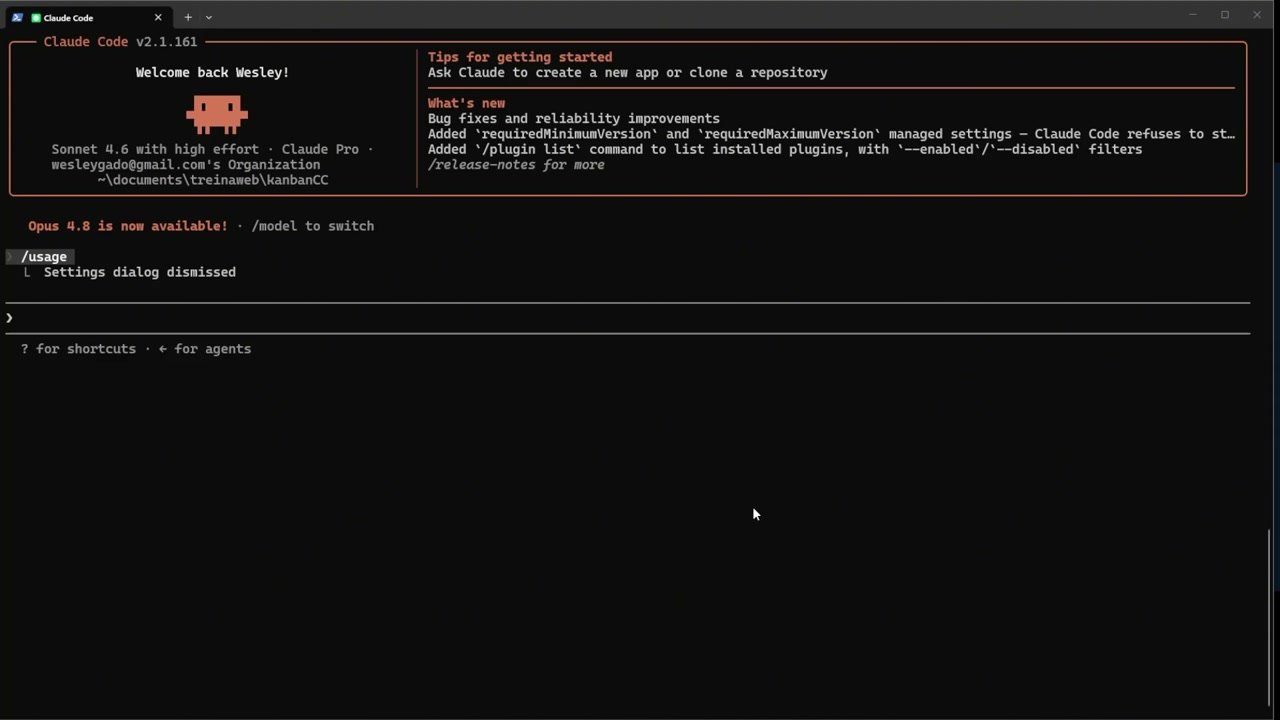The height and width of the screenshot is (720, 1280).
Task: Open a new terminal tab with plus
Action: [187, 17]
